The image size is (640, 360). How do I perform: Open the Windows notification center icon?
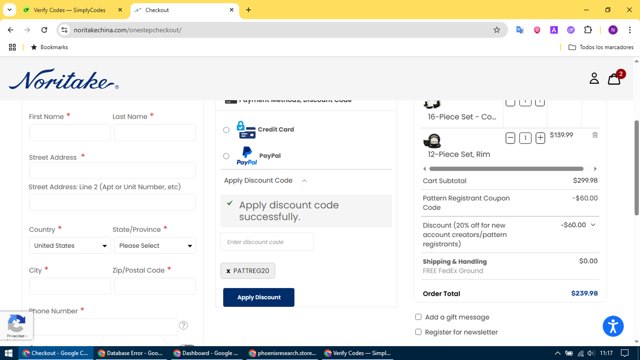click(x=625, y=353)
